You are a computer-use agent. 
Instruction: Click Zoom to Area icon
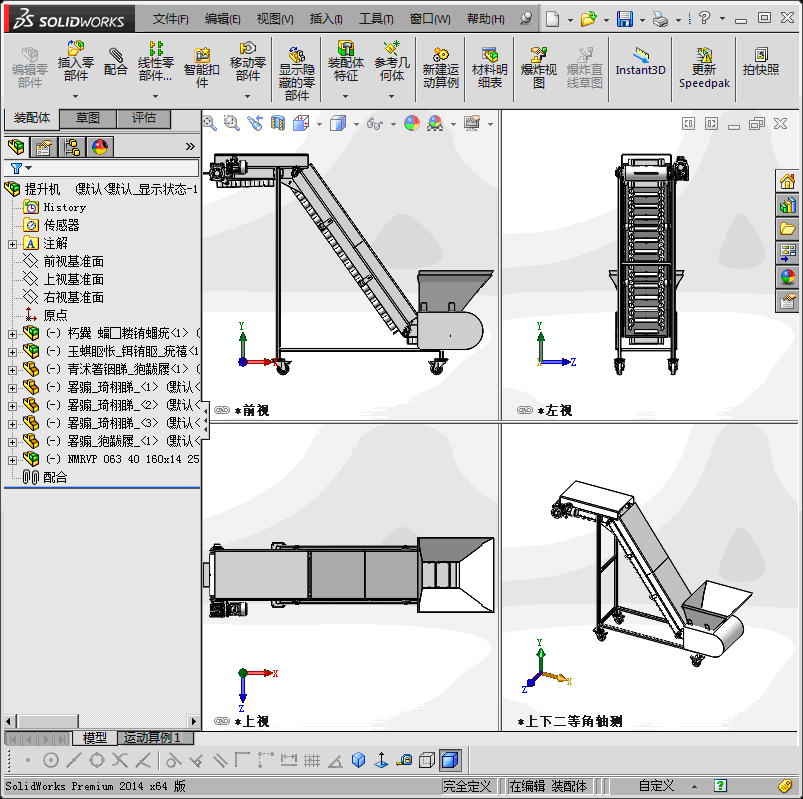(x=232, y=123)
